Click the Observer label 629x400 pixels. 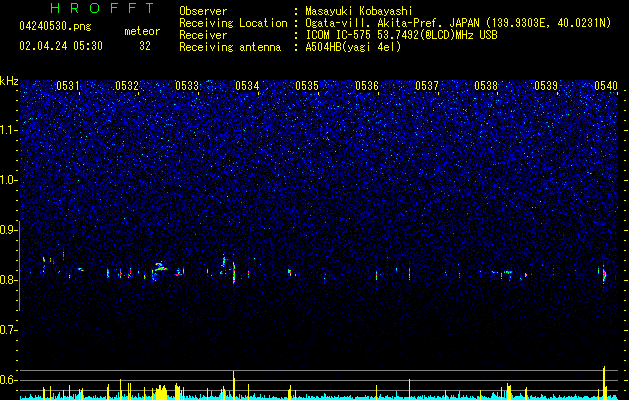tap(203, 11)
